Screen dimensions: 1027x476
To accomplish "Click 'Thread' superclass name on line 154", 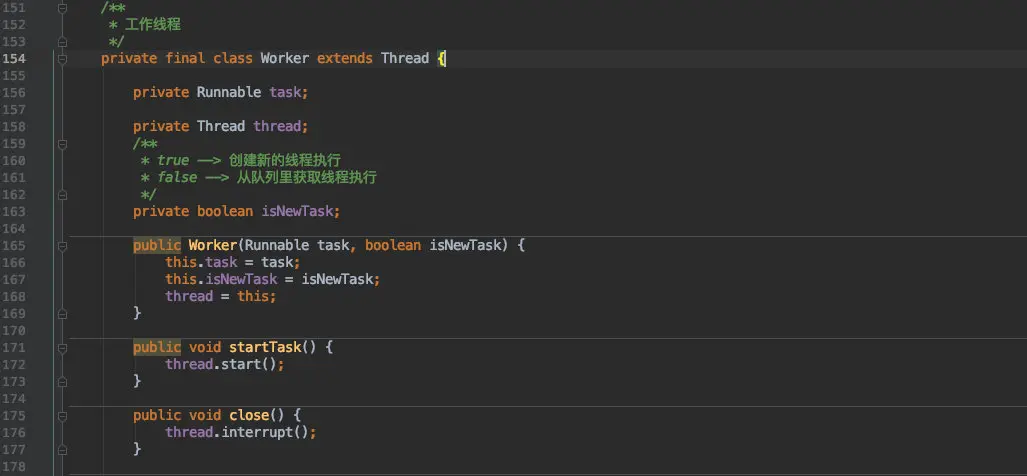I will coord(405,58).
